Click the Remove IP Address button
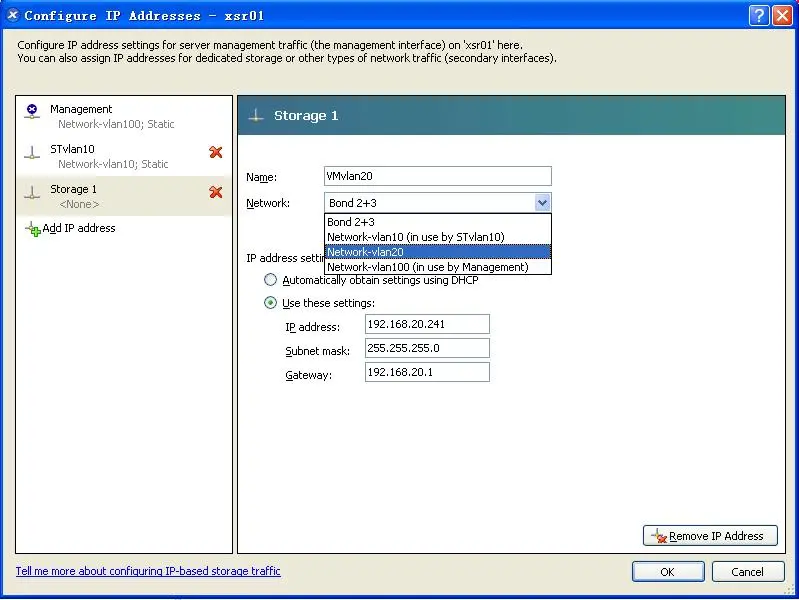Viewport: 799px width, 600px height. (710, 536)
